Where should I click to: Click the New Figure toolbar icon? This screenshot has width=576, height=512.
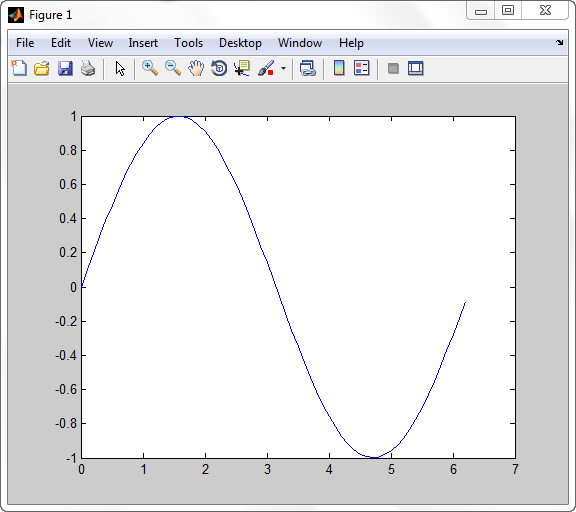coord(19,68)
